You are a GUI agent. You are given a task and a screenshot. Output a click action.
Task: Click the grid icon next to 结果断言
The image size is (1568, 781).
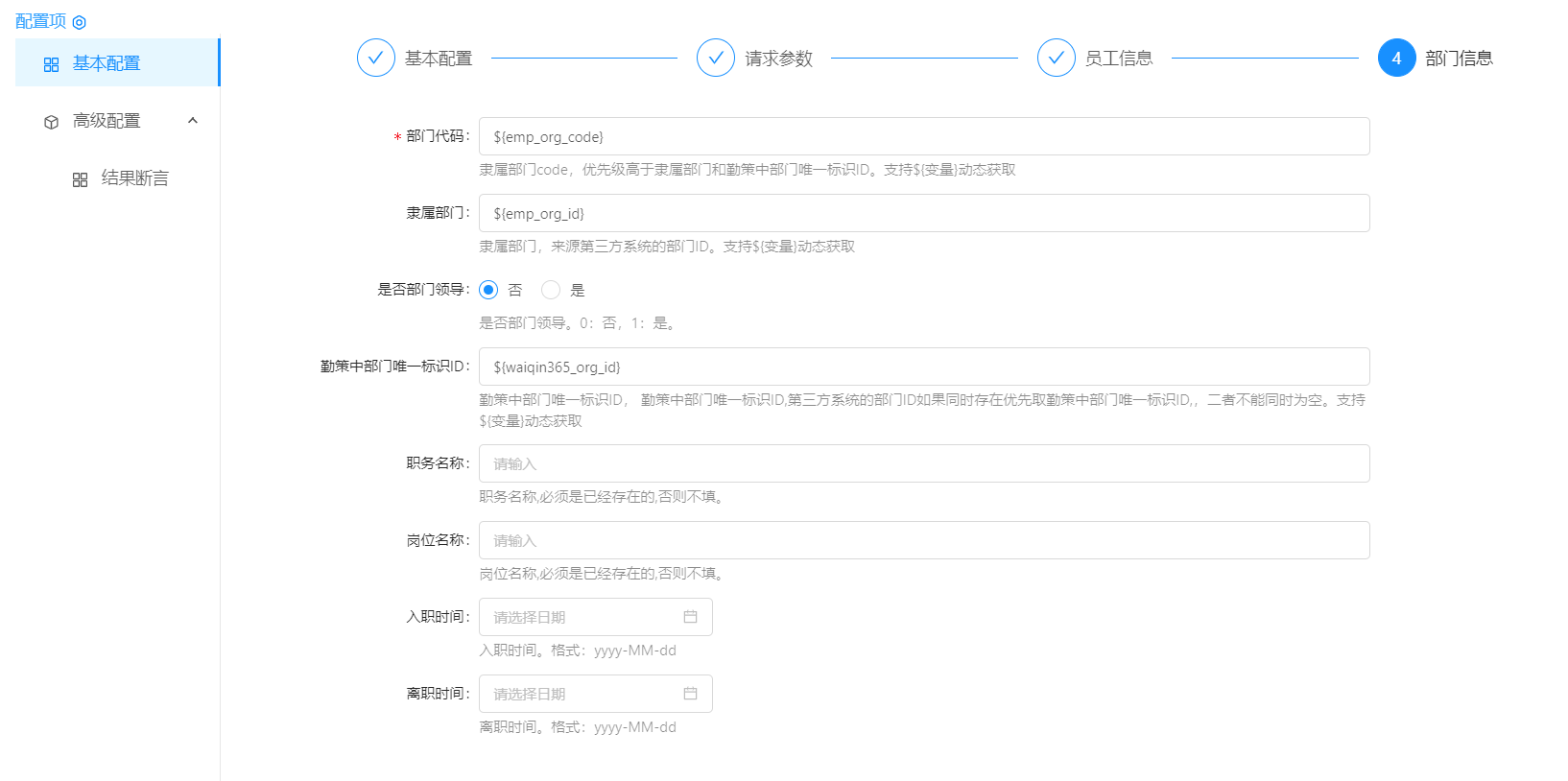pos(81,179)
